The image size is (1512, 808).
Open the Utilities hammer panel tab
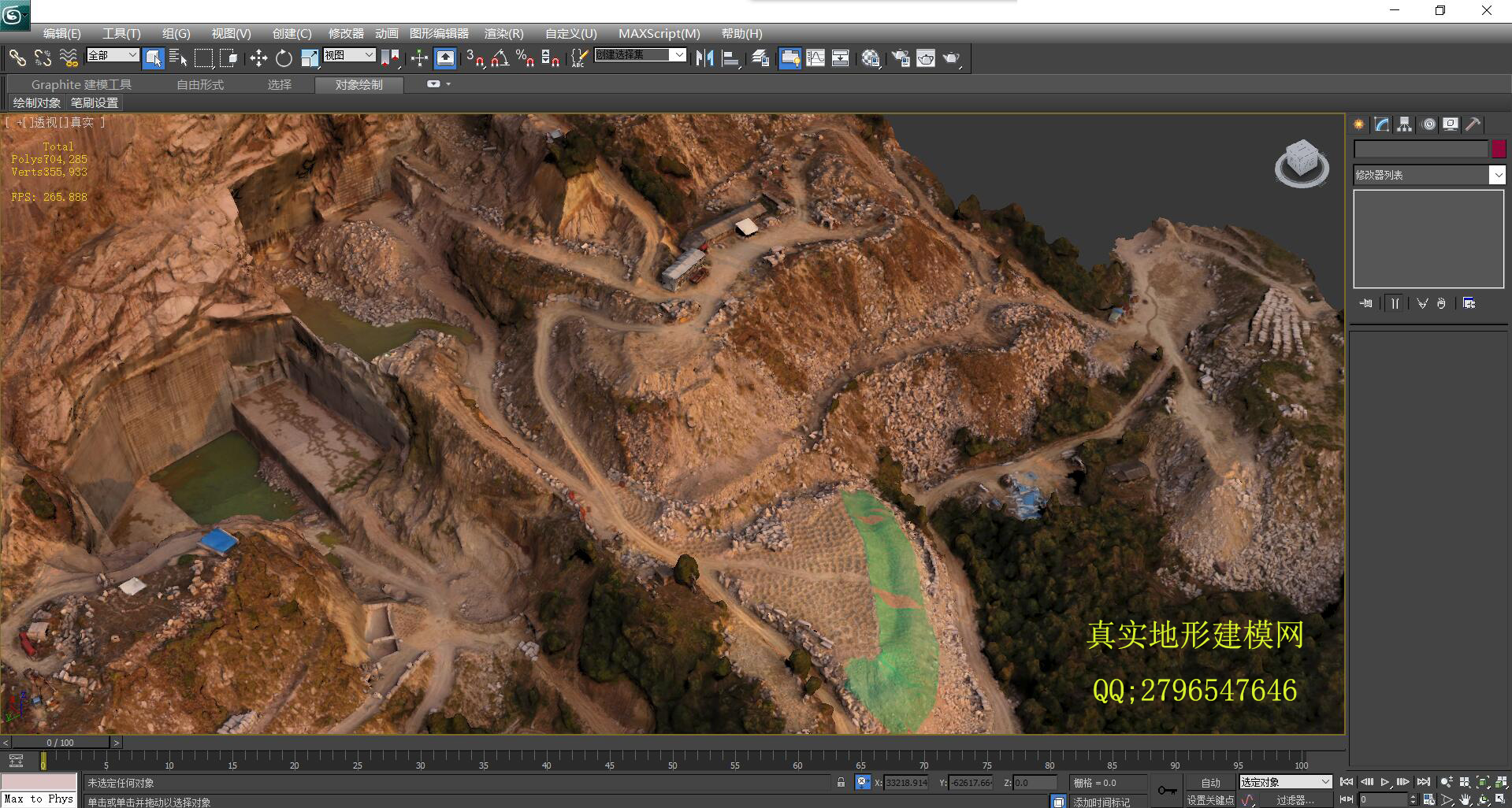pyautogui.click(x=1473, y=124)
